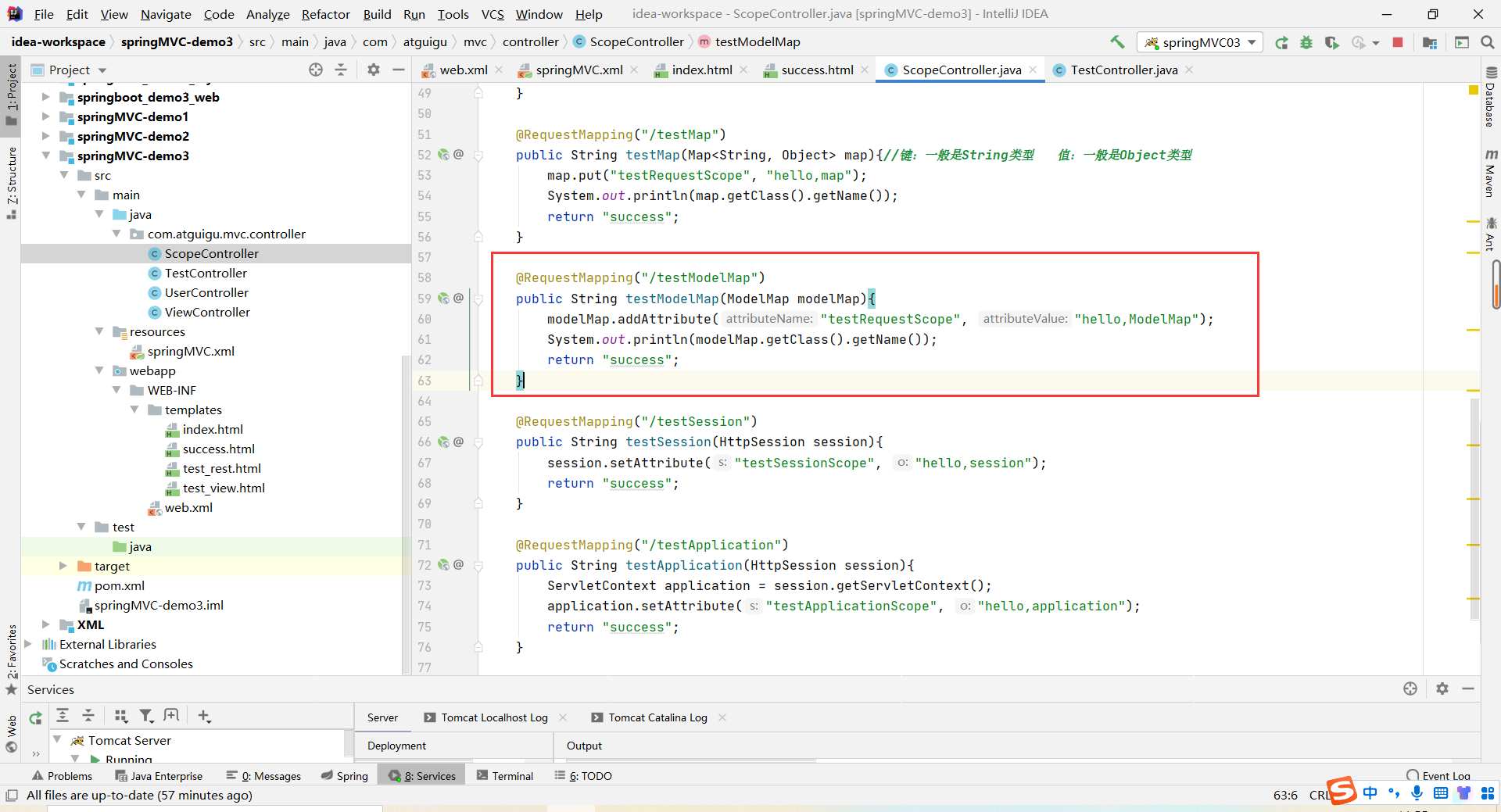Image resolution: width=1501 pixels, height=812 pixels.
Task: Collapse all in Project panel toolbar
Action: point(341,70)
